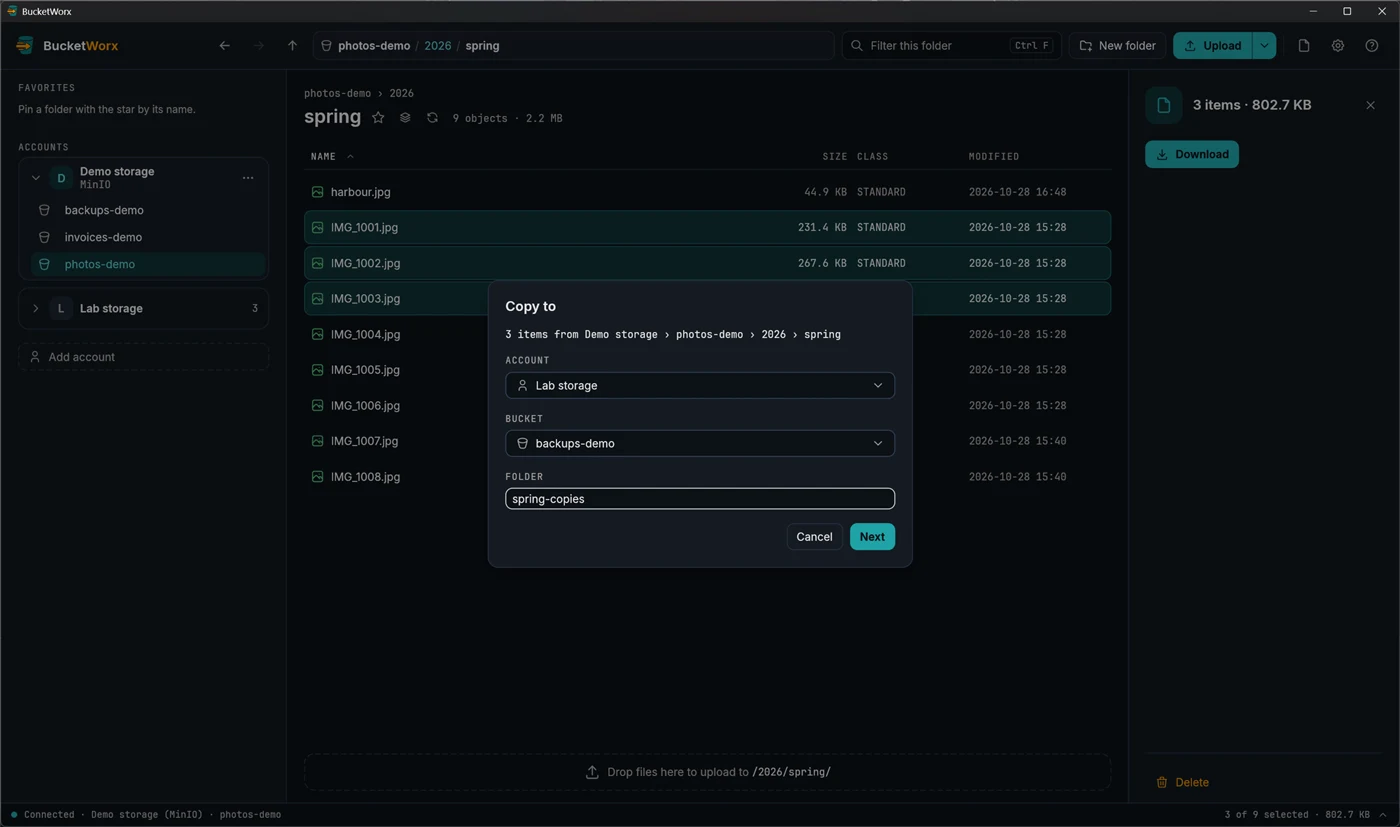Open the Bucket dropdown showing backups-demo

click(700, 444)
